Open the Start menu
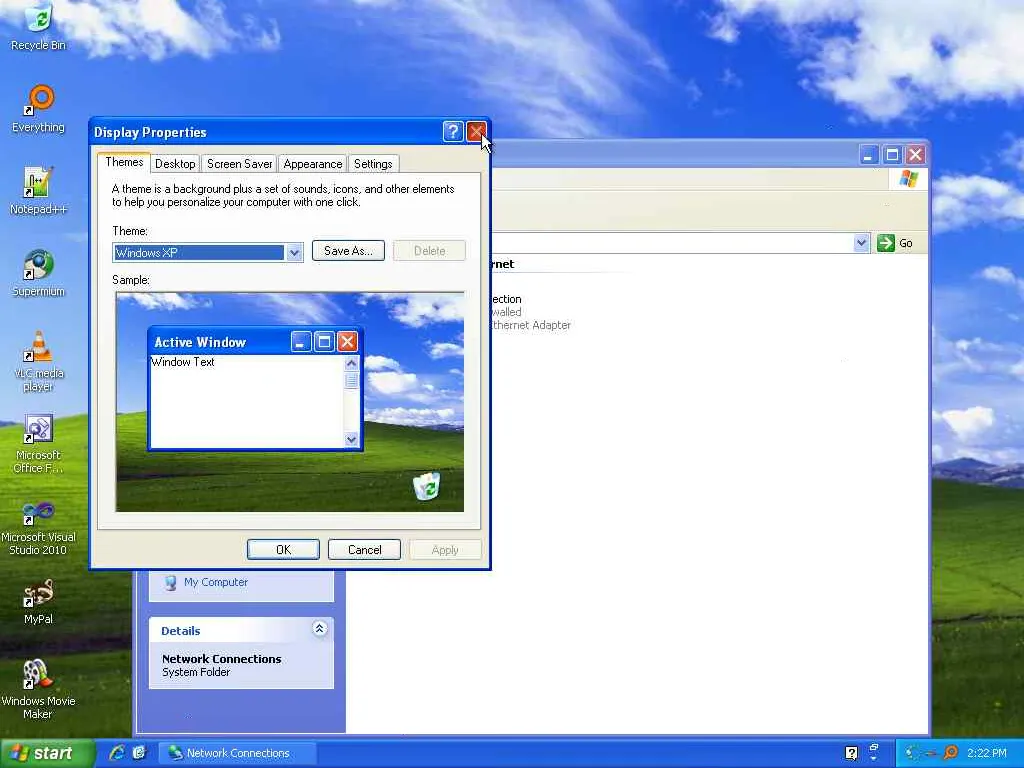This screenshot has width=1024, height=768. [46, 753]
